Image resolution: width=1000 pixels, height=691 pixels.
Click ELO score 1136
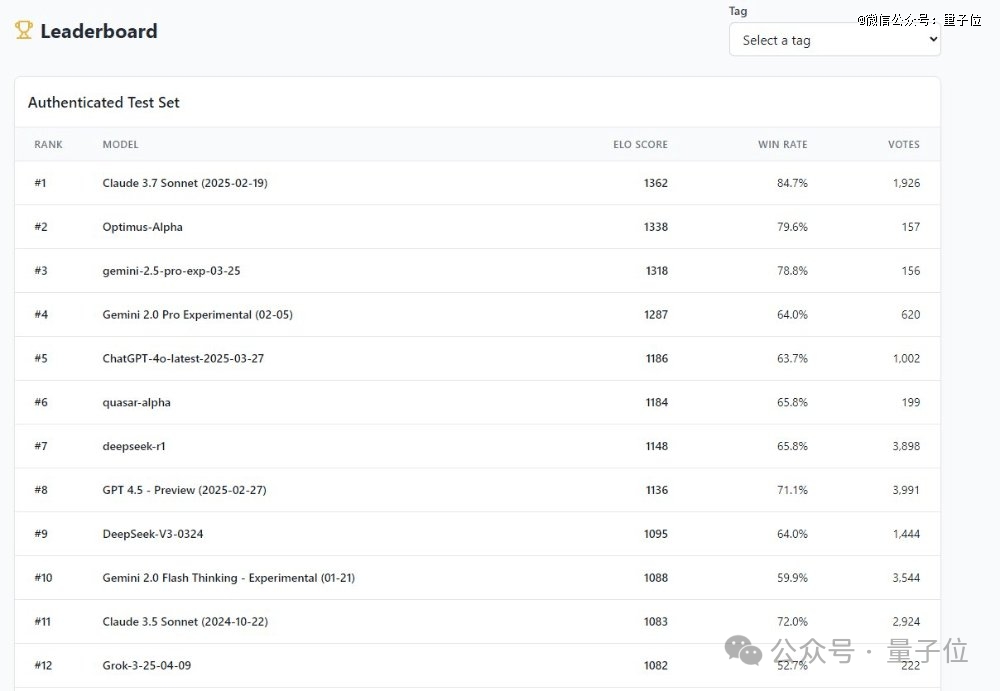tap(657, 490)
